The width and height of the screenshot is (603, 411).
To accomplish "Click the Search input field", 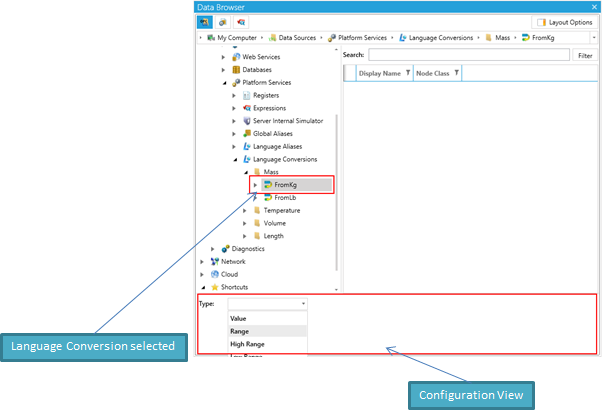I will (x=469, y=55).
